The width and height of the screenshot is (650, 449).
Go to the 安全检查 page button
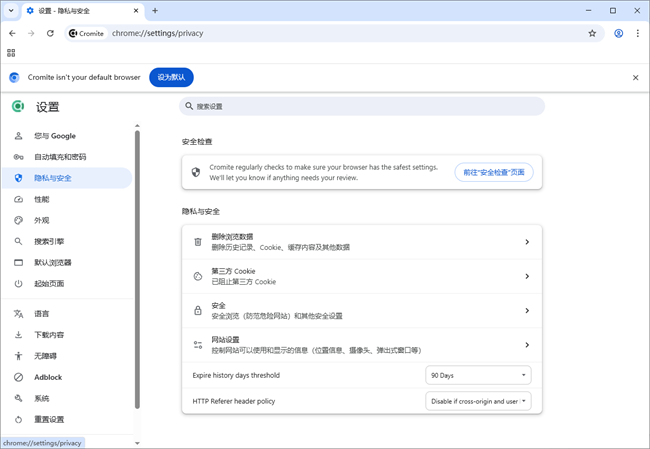coord(494,172)
